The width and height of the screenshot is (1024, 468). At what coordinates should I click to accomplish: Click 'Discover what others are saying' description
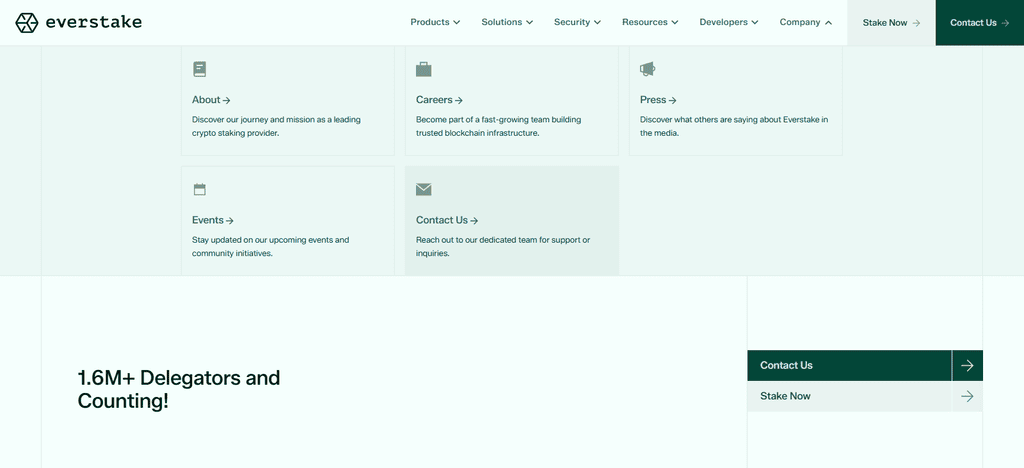pyautogui.click(x=734, y=127)
